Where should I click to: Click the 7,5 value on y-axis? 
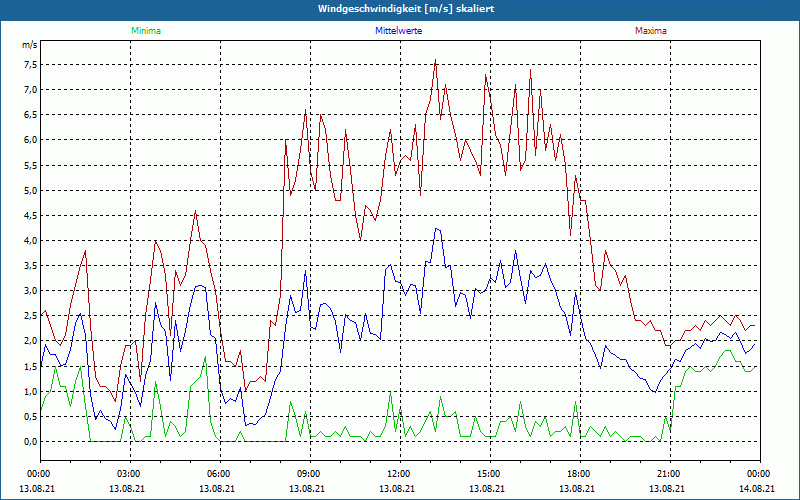pyautogui.click(x=29, y=64)
